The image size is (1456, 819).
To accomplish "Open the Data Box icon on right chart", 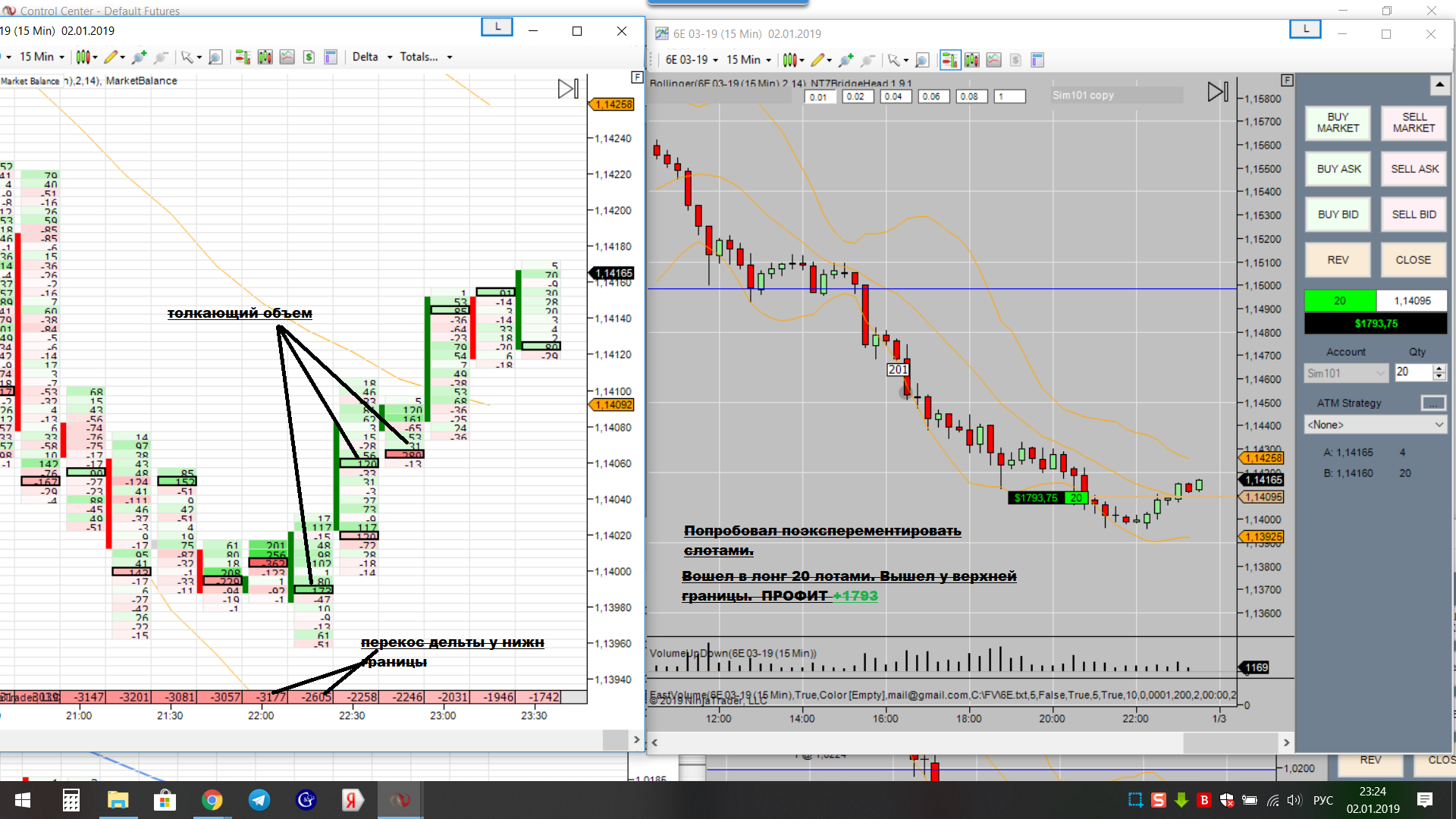I will click(1037, 60).
